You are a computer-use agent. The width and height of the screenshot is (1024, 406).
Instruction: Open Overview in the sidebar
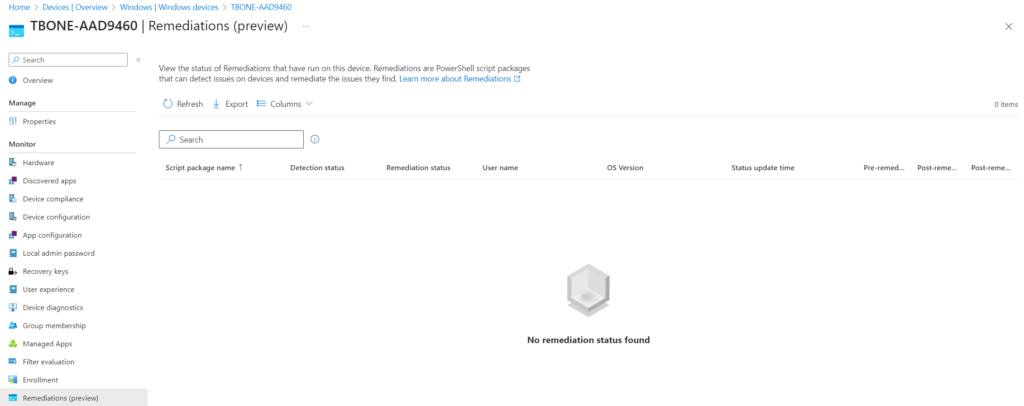click(x=38, y=80)
